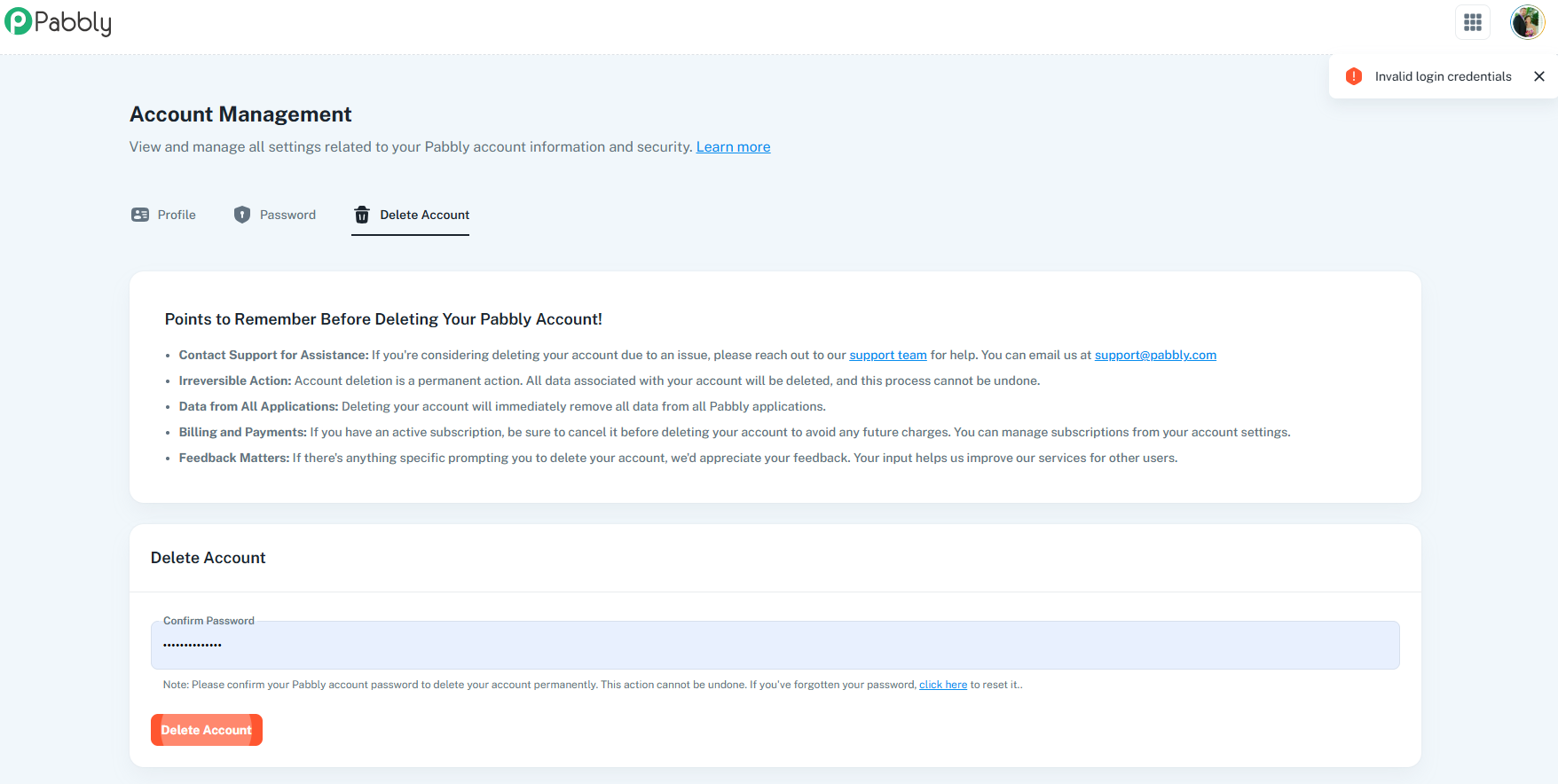Click the Invalid login credentials message text
Viewport: 1558px width, 784px height.
point(1443,76)
